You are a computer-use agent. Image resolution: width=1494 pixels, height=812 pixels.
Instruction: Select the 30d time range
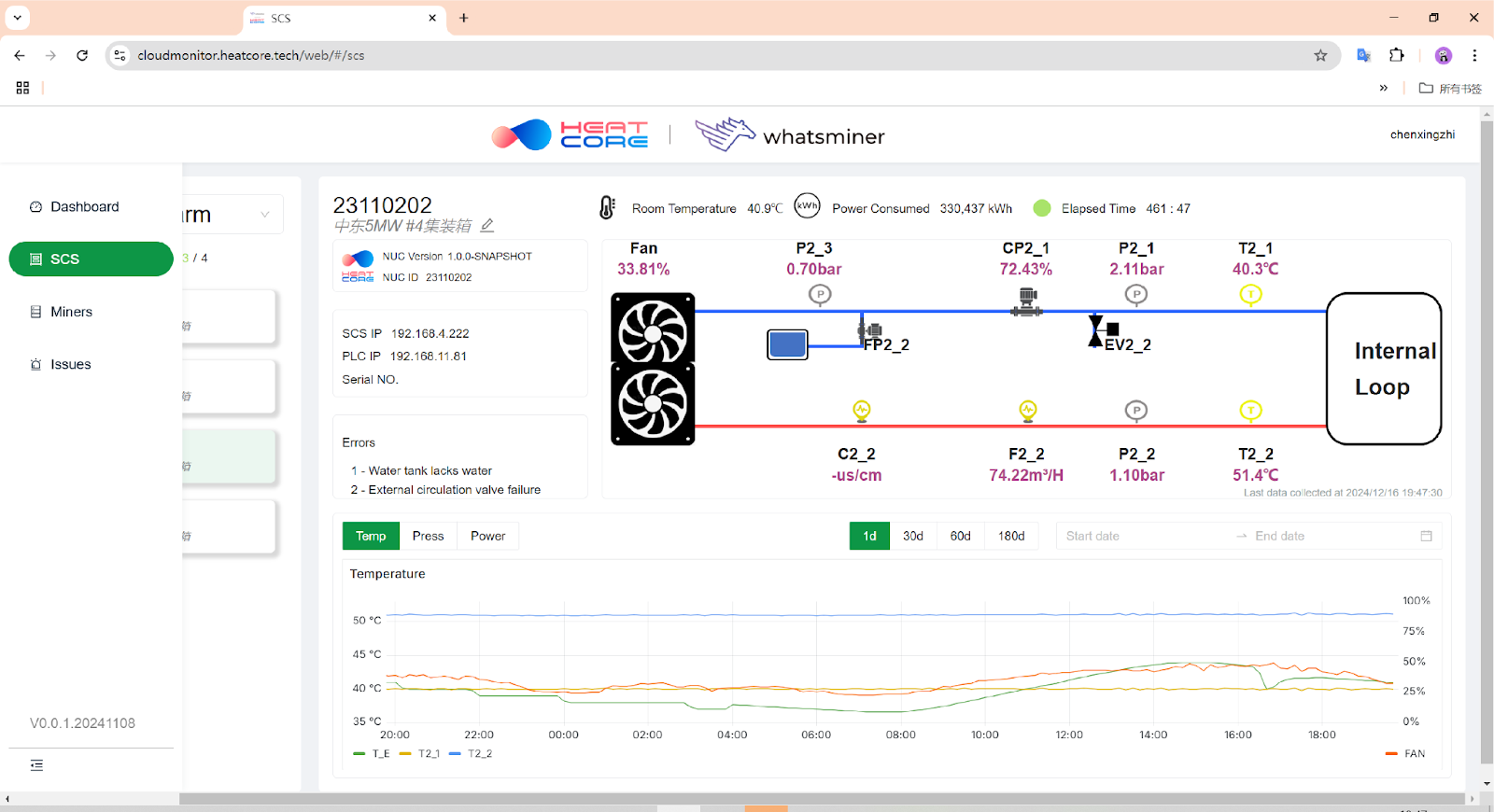pos(913,536)
